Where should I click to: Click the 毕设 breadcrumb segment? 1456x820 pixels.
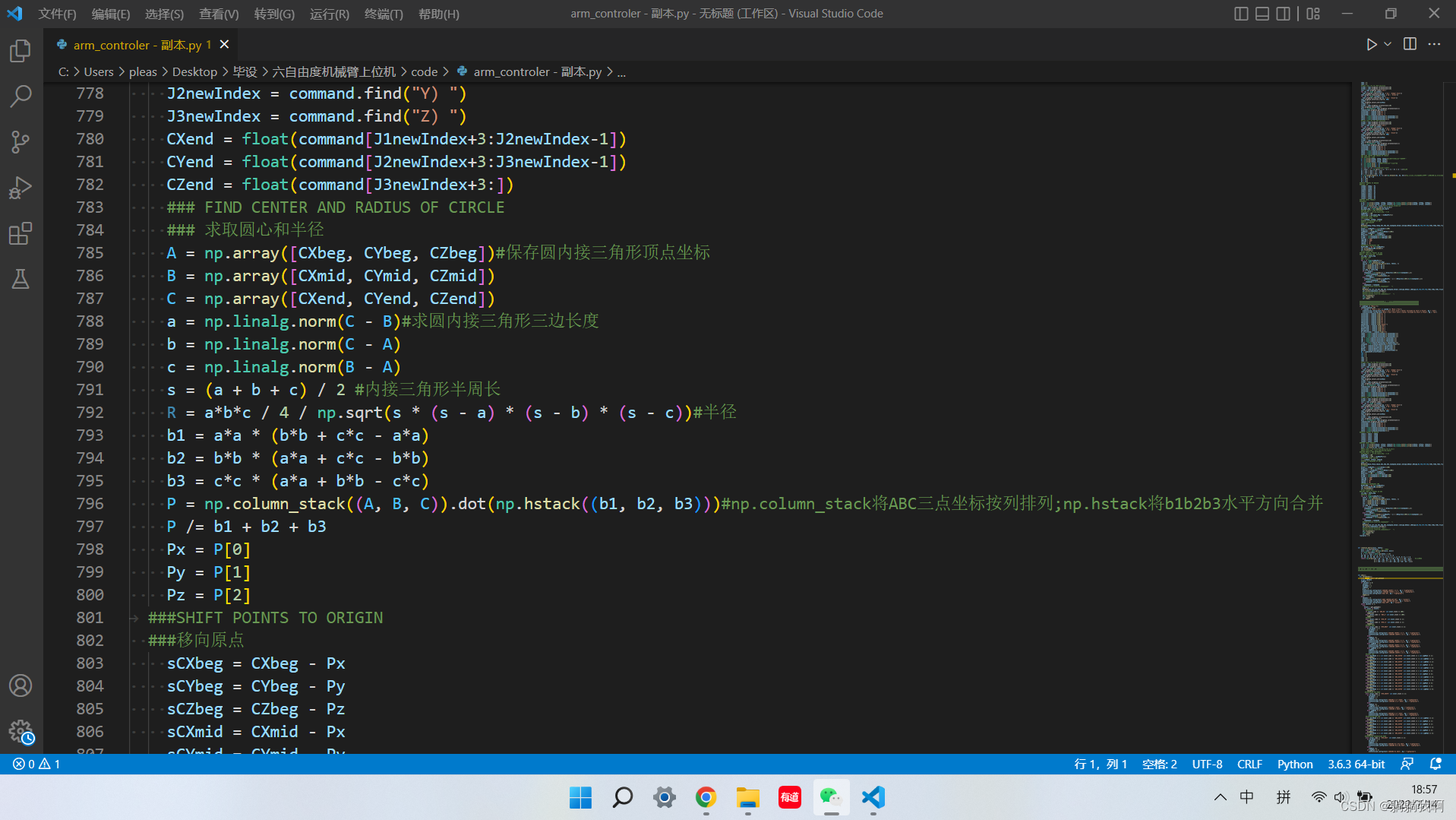pyautogui.click(x=245, y=71)
